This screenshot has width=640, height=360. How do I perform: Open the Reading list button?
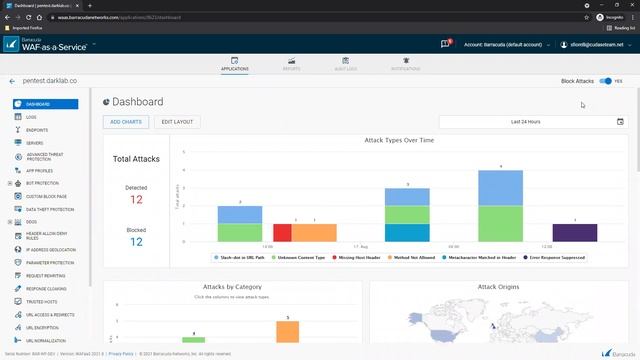tap(621, 28)
